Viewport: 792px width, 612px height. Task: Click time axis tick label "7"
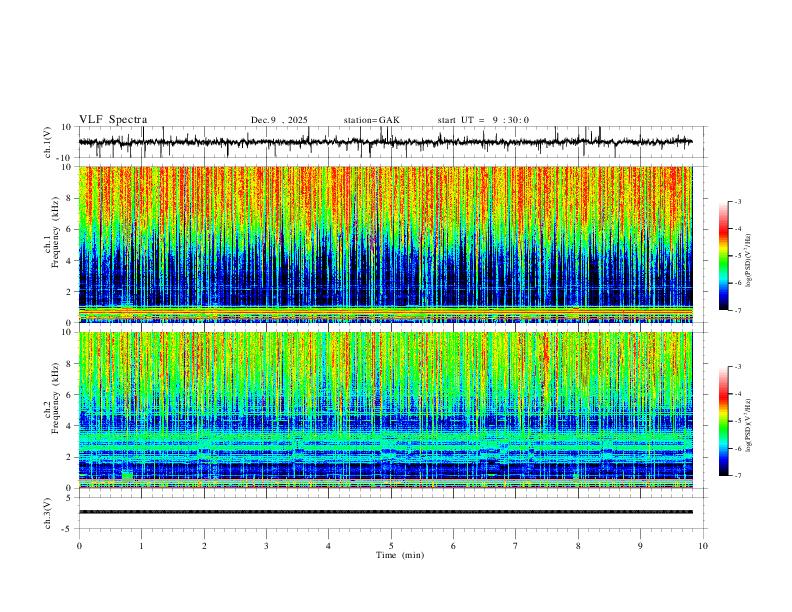[516, 546]
